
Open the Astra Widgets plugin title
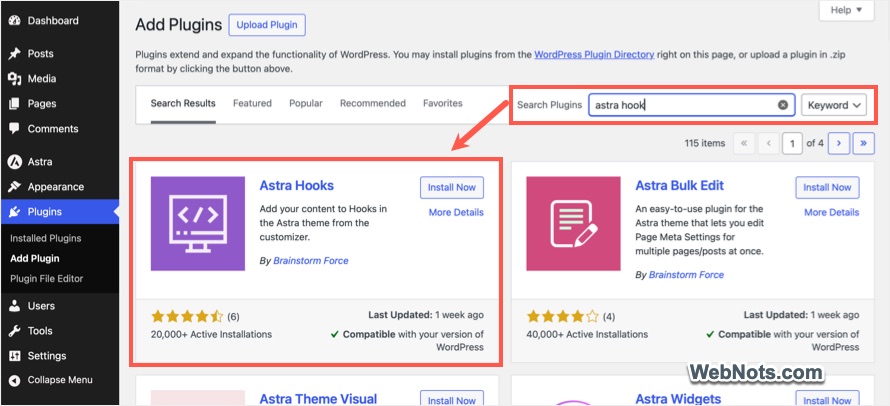coord(678,399)
